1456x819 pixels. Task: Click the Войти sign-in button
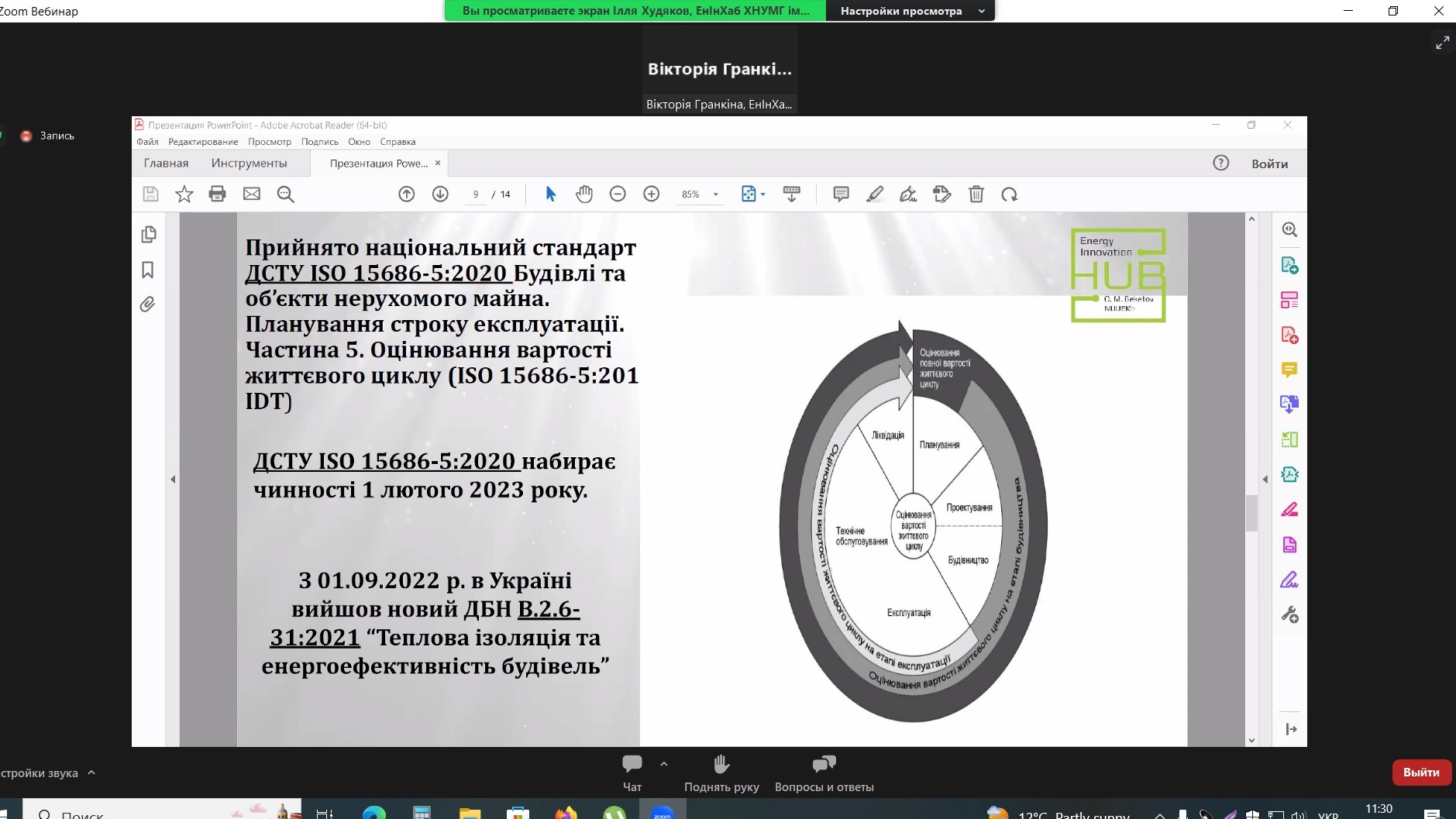pyautogui.click(x=1269, y=163)
